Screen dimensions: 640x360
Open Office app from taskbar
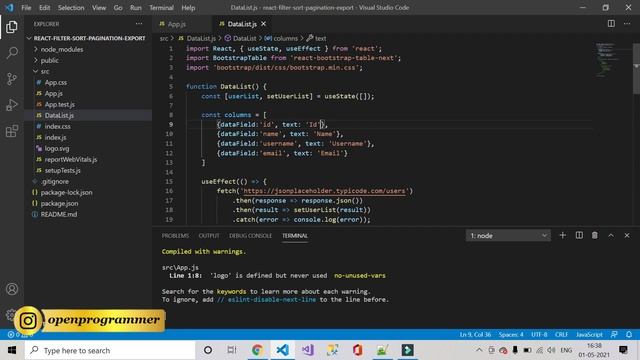click(x=358, y=350)
